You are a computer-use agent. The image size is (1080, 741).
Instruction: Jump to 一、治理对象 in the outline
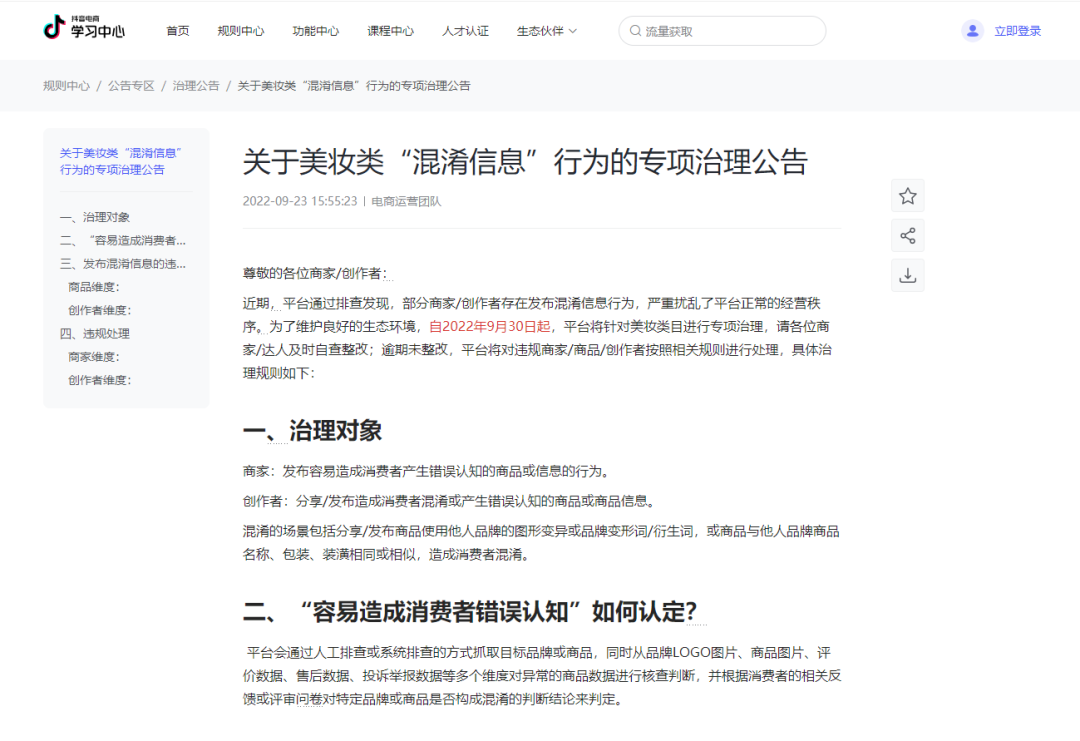(95, 217)
